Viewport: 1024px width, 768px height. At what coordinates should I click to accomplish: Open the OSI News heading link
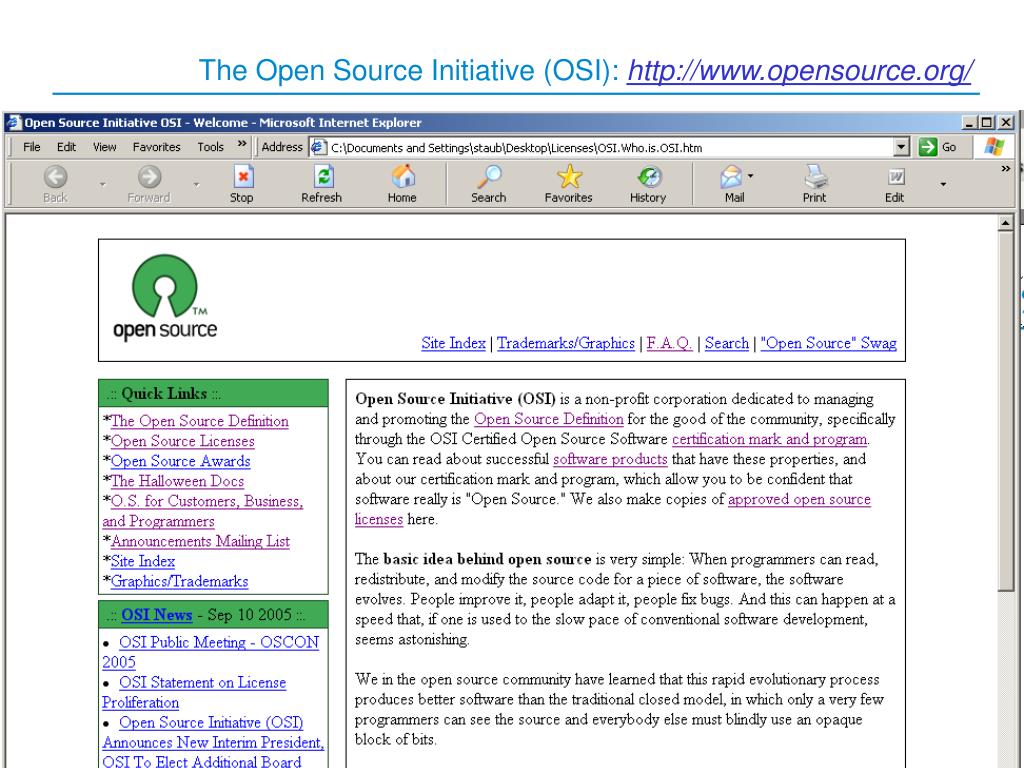point(157,615)
